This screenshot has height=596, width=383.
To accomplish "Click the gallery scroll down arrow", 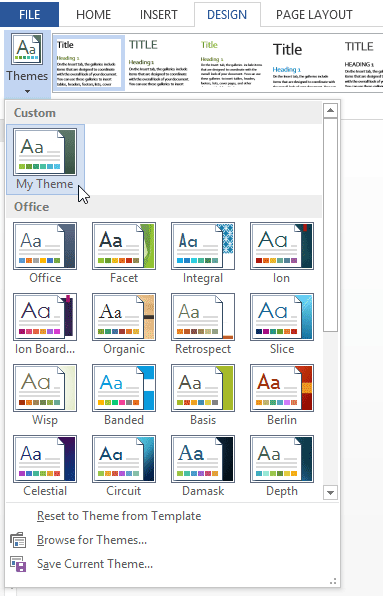I will [x=330, y=493].
